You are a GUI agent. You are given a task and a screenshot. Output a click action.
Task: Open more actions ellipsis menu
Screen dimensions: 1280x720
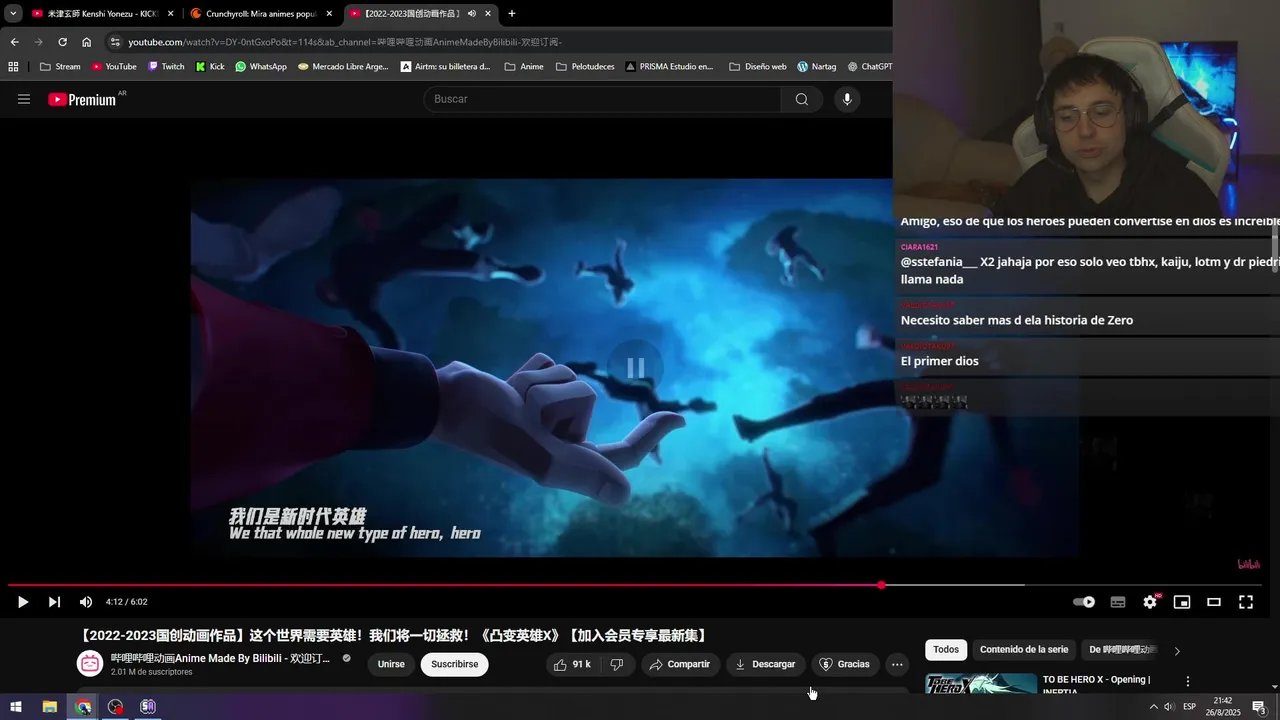897,664
